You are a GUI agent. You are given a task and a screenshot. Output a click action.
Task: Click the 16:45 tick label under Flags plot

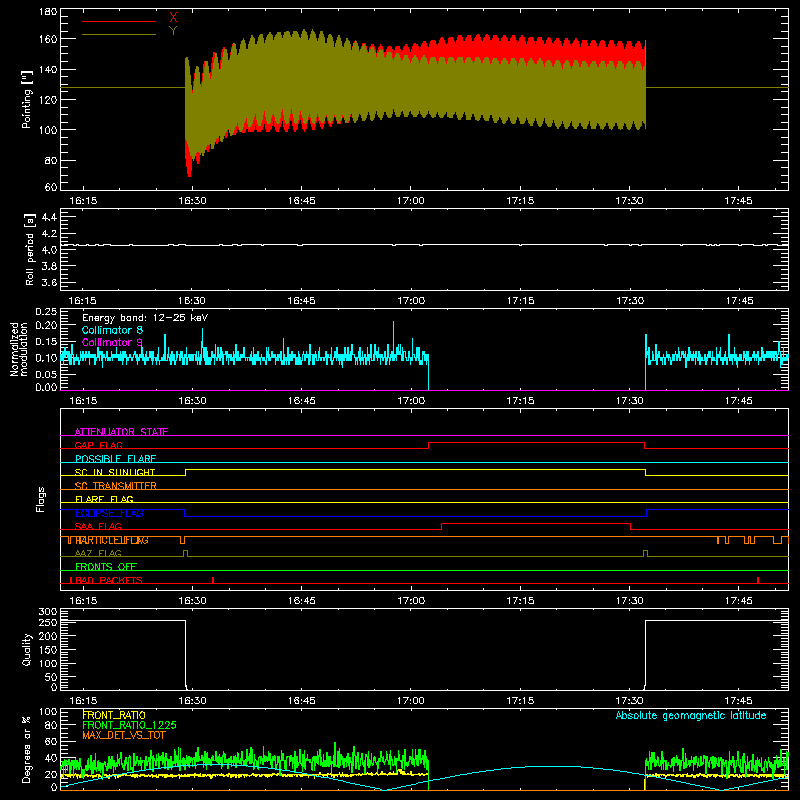point(302,601)
